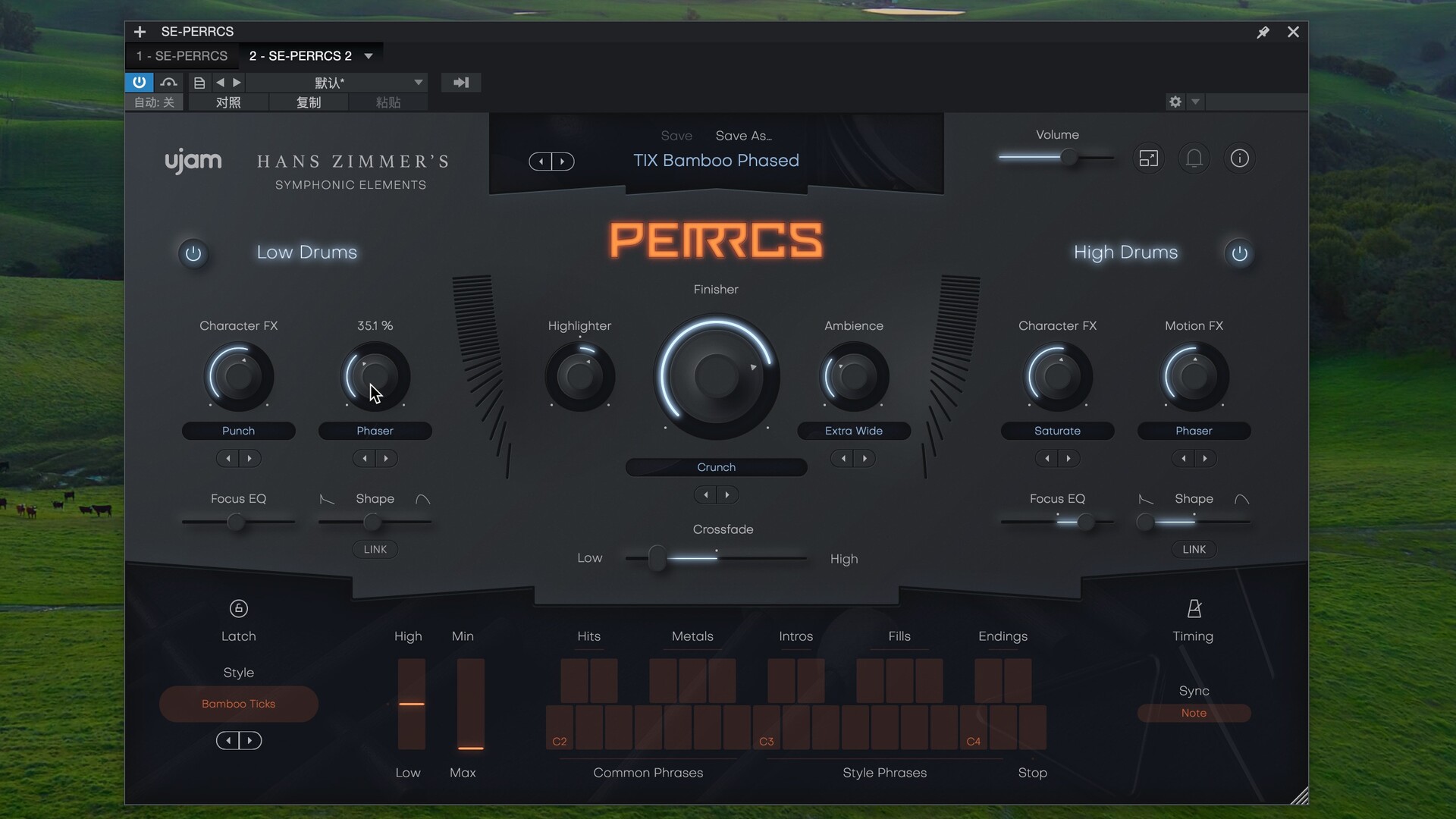Open Low Drums Phaser selector

click(x=375, y=431)
